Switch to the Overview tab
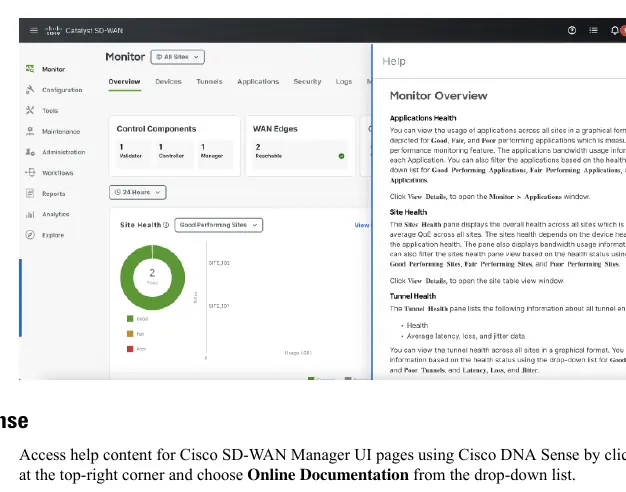This screenshot has width=626, height=492. click(x=124, y=81)
